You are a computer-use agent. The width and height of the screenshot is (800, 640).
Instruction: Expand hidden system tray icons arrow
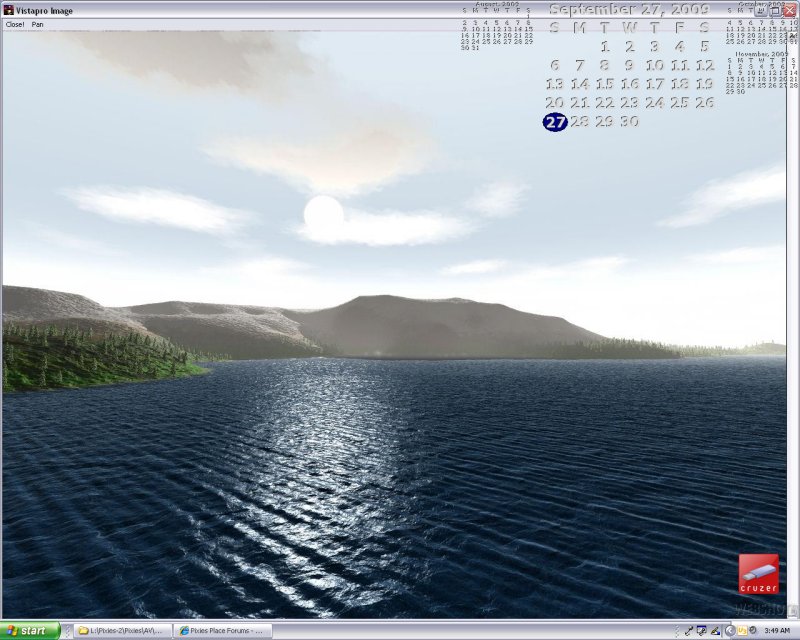[x=676, y=631]
